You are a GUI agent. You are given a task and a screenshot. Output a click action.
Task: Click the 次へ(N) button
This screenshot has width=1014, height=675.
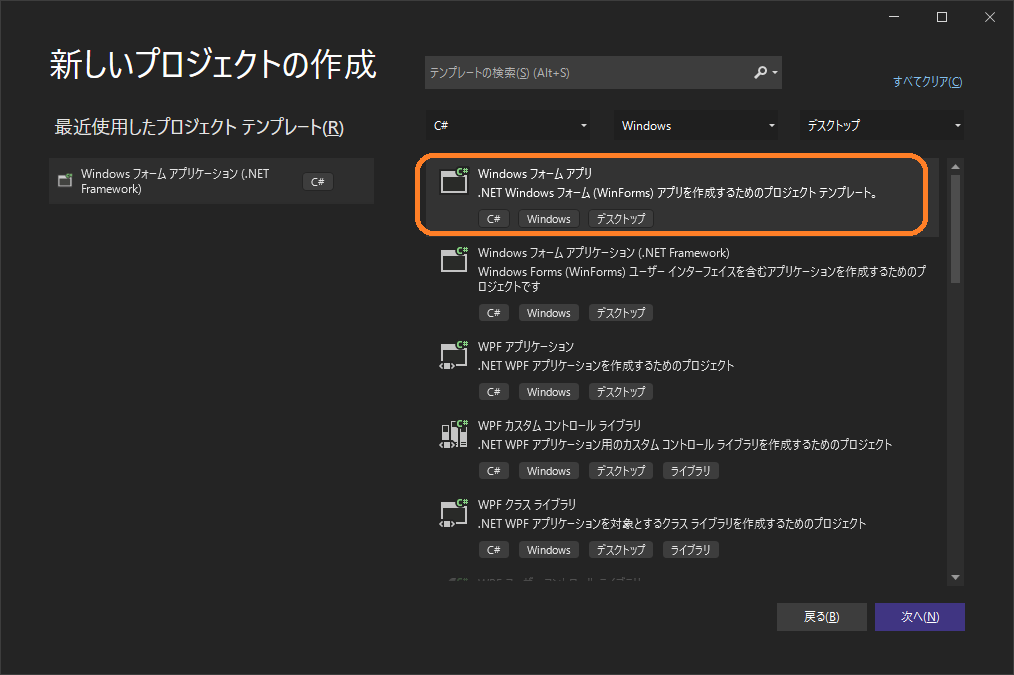click(x=920, y=617)
